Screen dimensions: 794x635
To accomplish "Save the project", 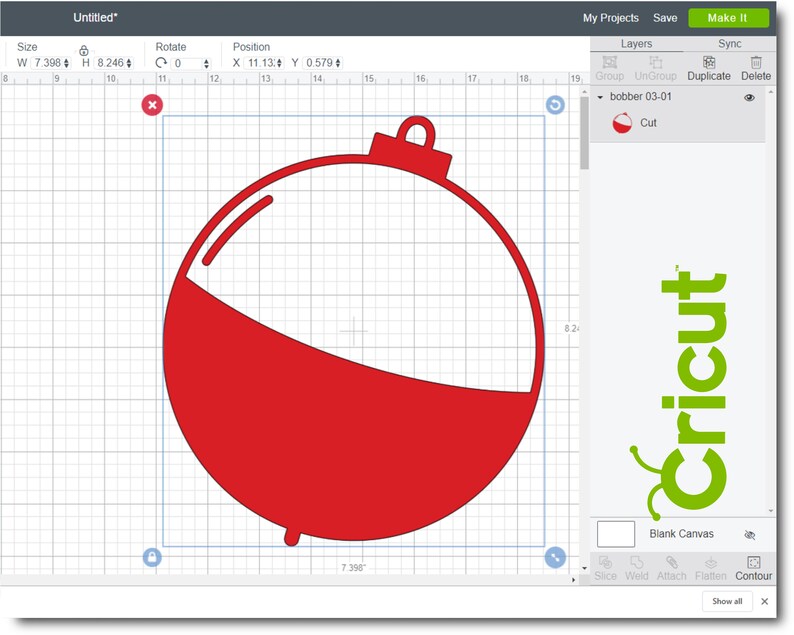I will tap(664, 18).
